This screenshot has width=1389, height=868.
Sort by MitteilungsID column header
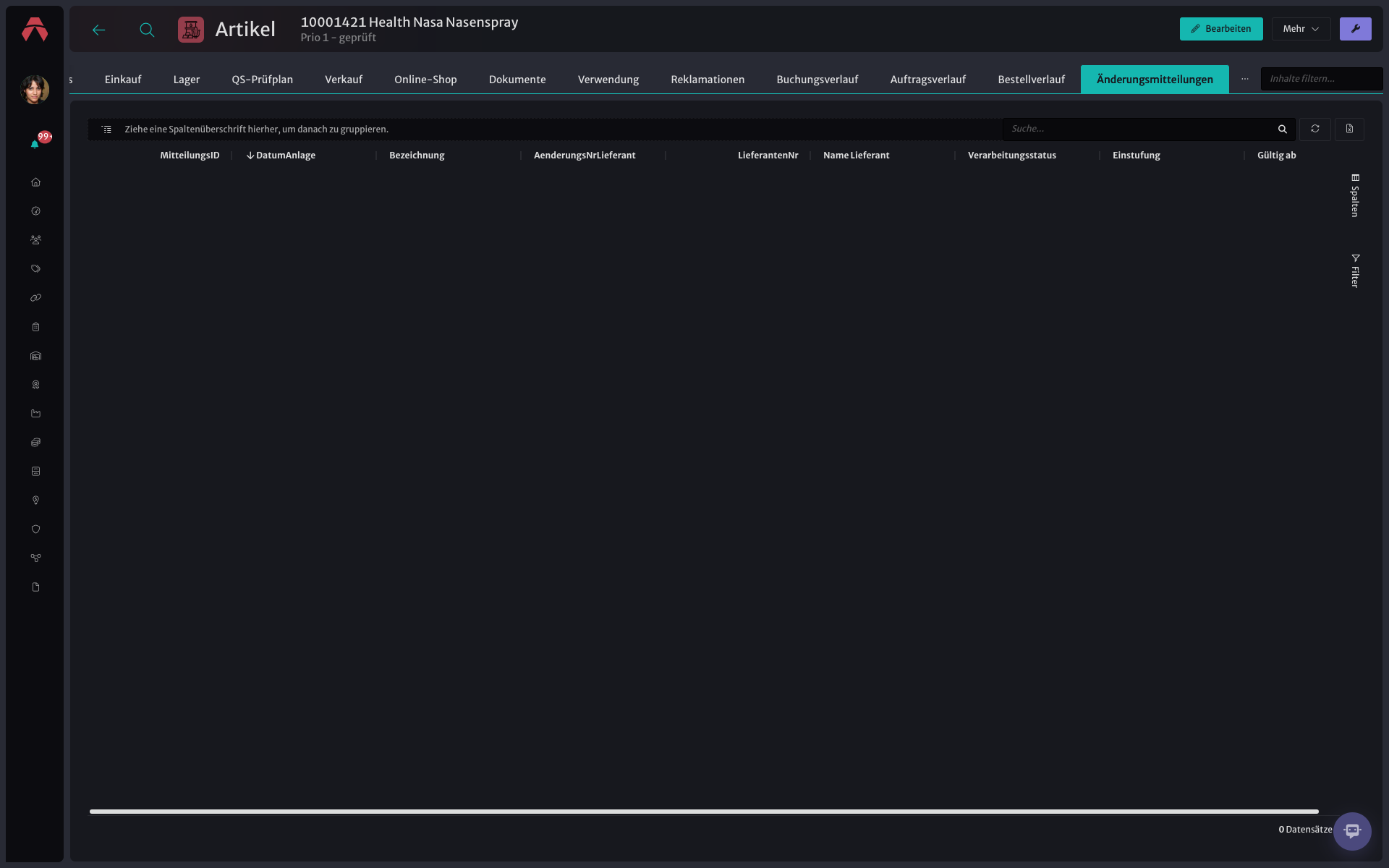(x=190, y=156)
